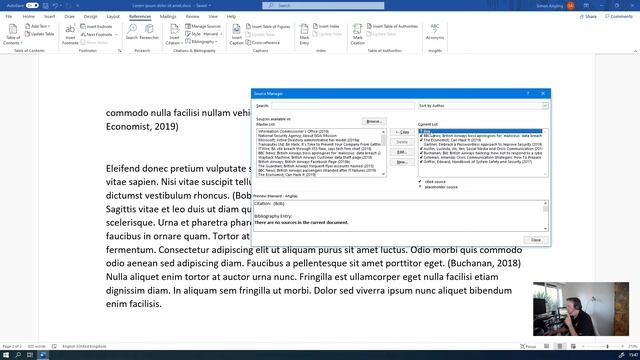Click the Source Manager help question mark
The image size is (640, 360).
click(x=528, y=93)
